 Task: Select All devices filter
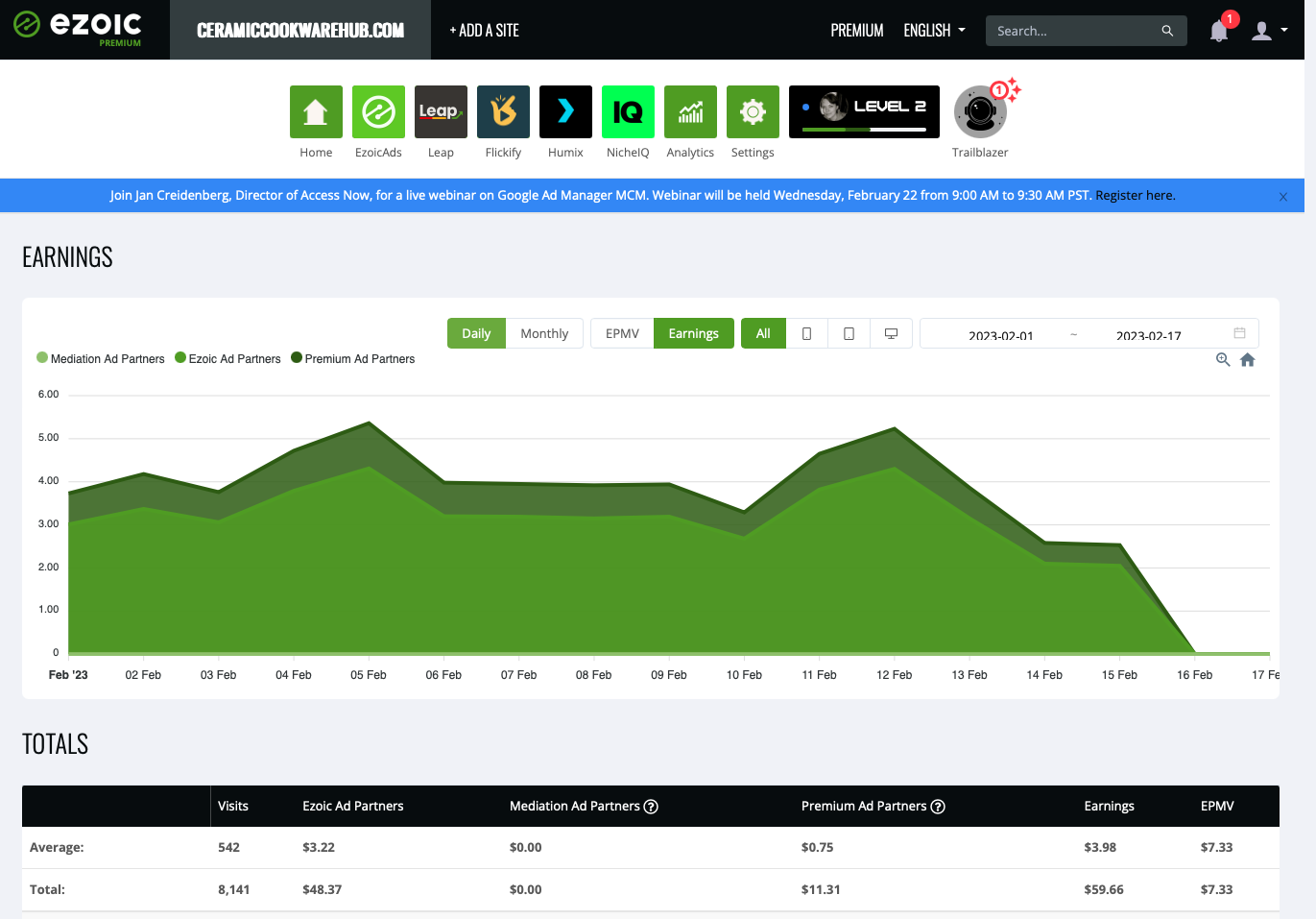coord(763,333)
